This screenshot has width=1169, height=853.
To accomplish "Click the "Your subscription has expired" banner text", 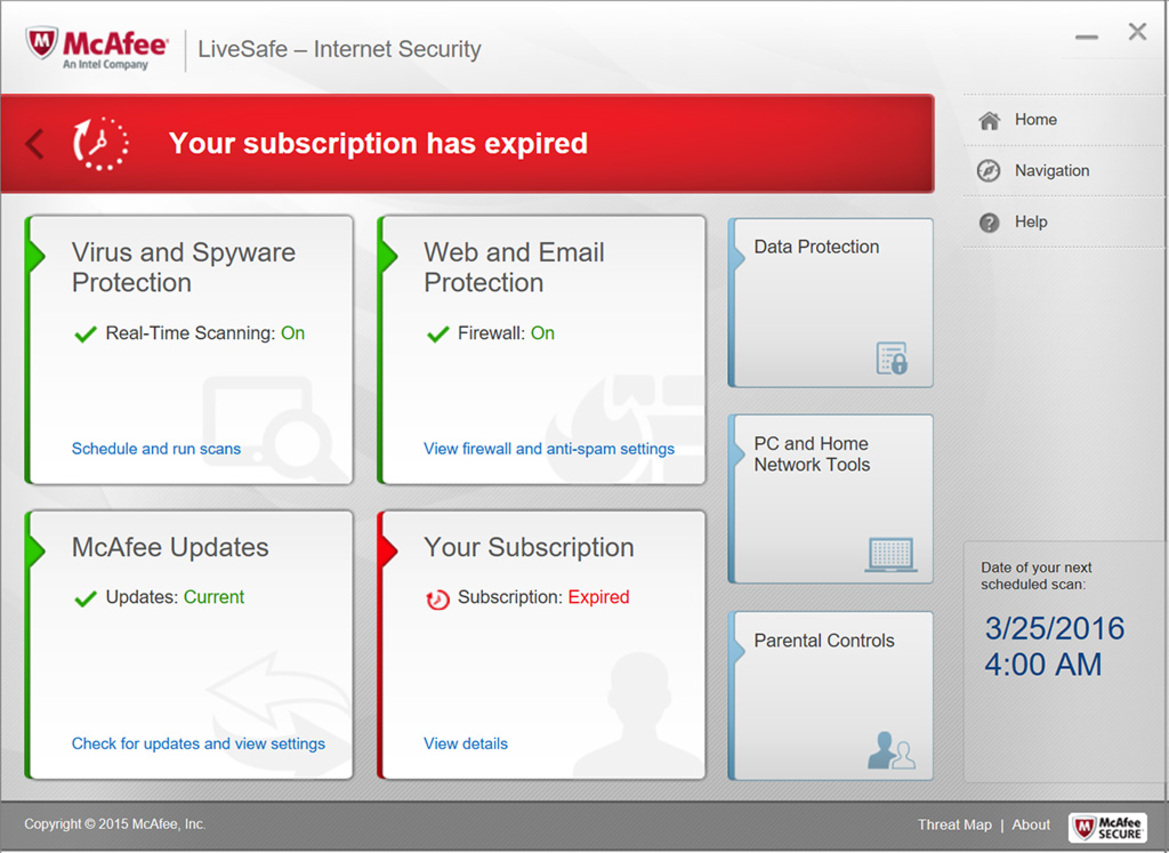I will pyautogui.click(x=378, y=143).
